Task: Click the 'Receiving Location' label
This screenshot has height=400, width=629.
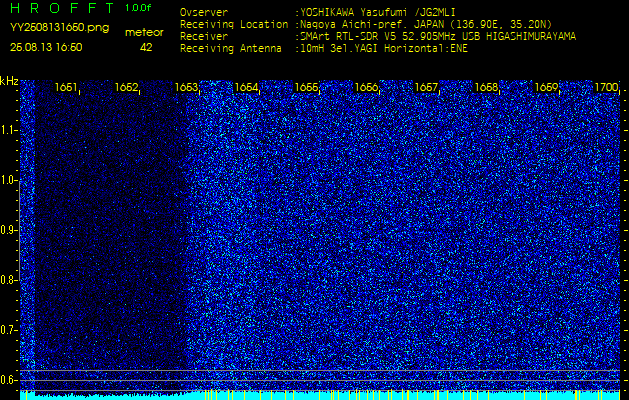Action: tap(234, 24)
